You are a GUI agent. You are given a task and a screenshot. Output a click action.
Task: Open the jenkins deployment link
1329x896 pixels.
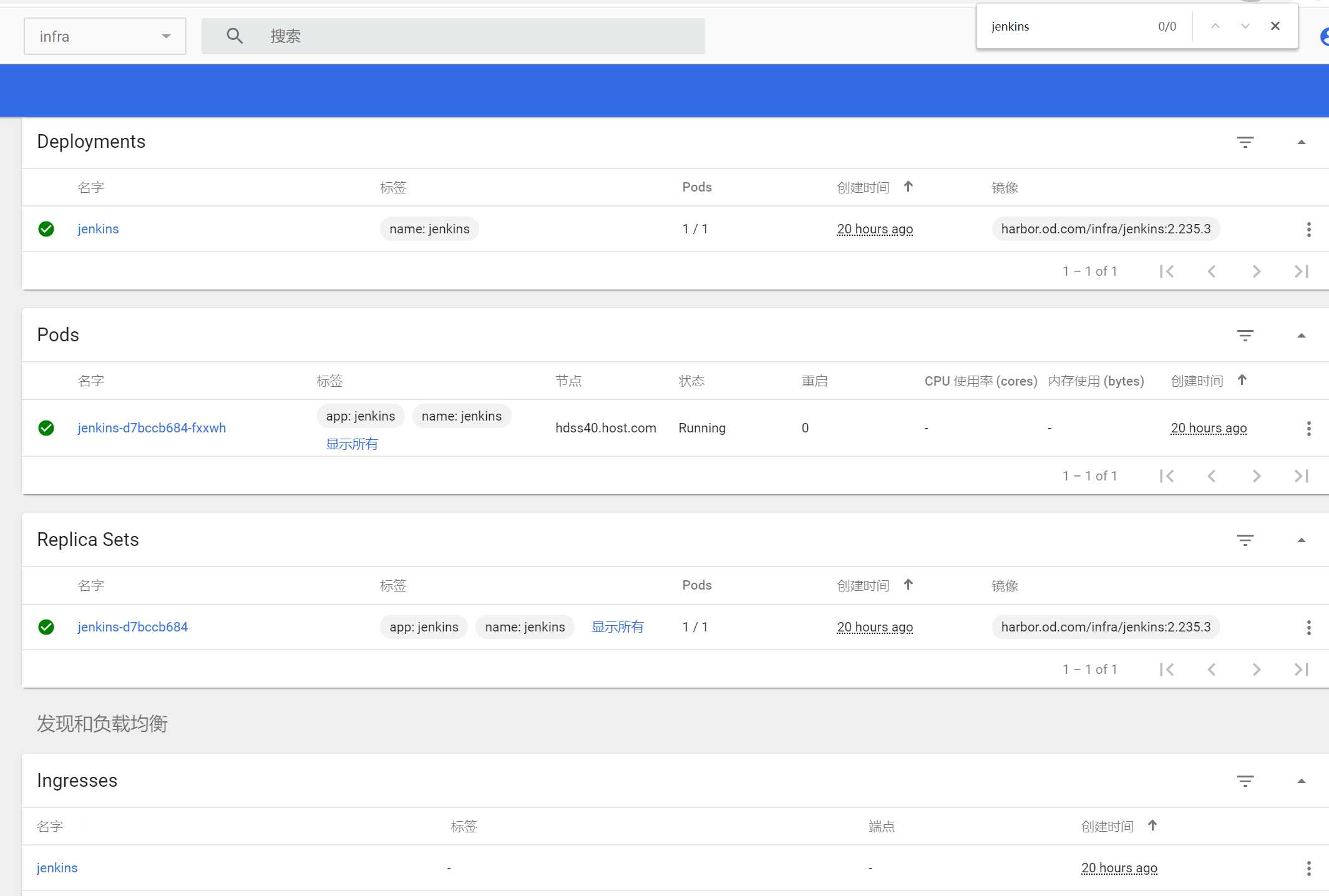(98, 229)
